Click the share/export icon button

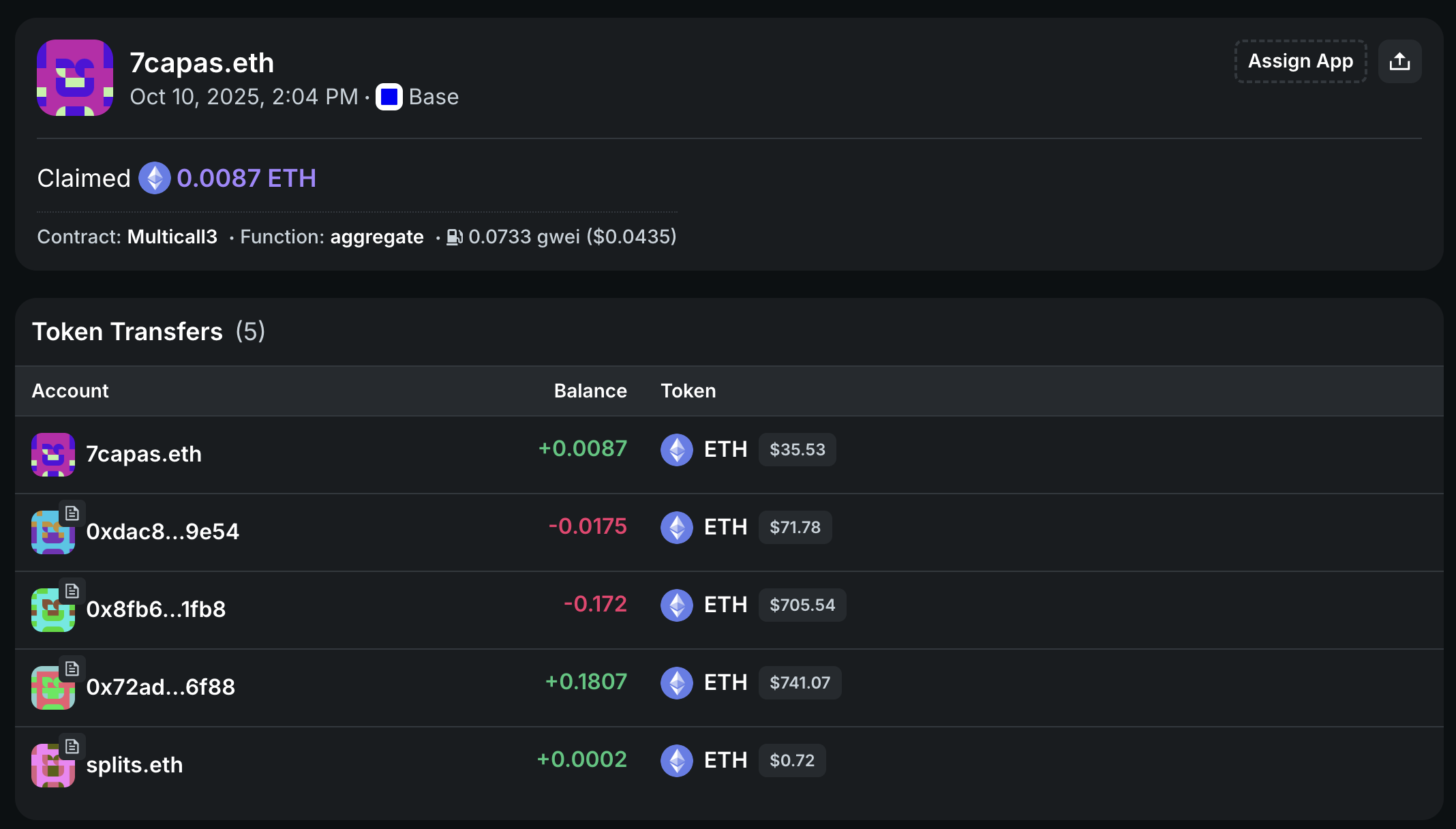[1399, 61]
